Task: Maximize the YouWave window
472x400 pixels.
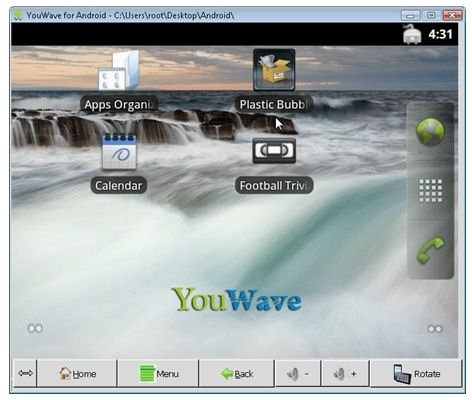Action: (431, 15)
